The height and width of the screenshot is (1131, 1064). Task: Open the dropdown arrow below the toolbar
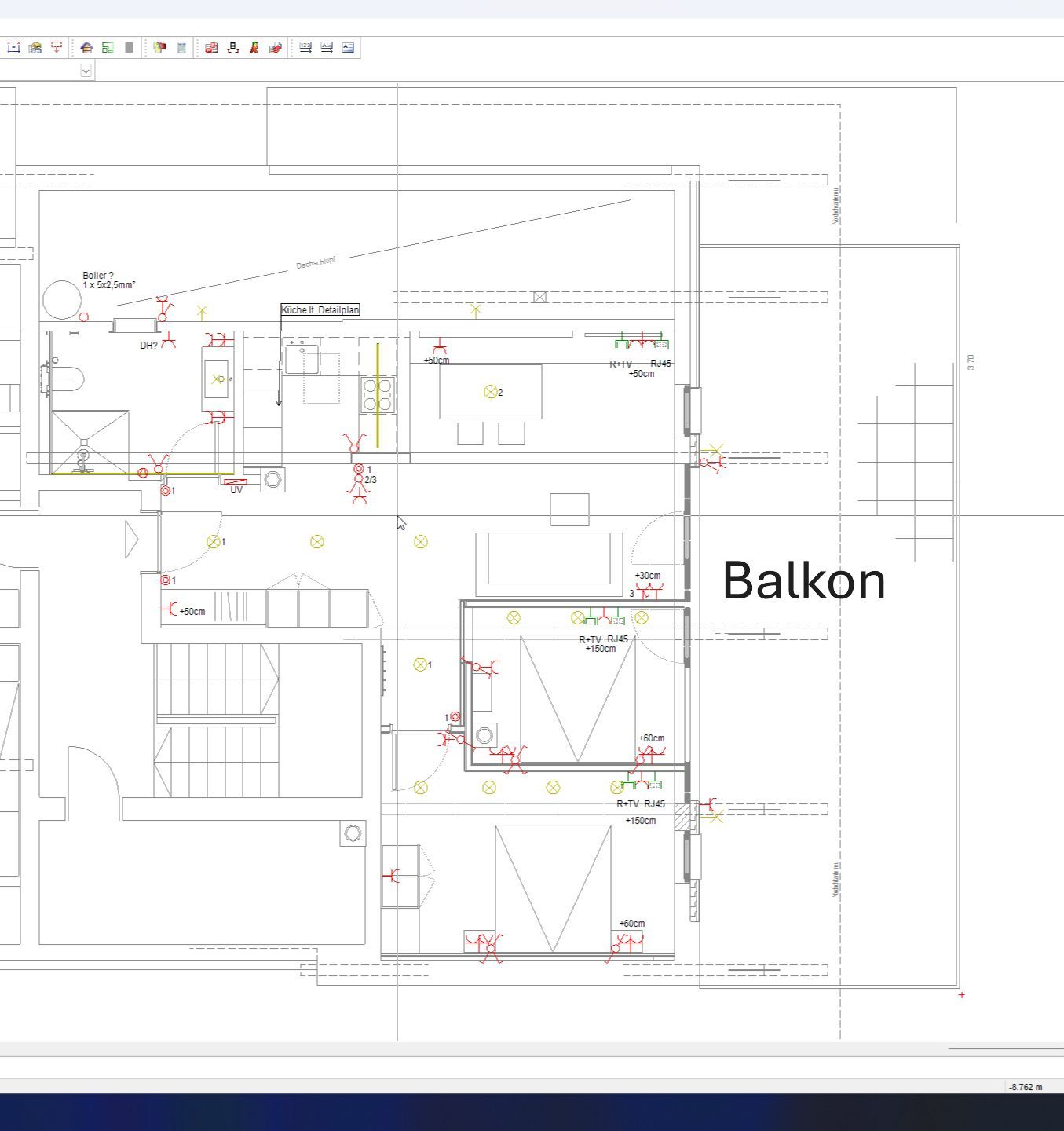(x=86, y=71)
